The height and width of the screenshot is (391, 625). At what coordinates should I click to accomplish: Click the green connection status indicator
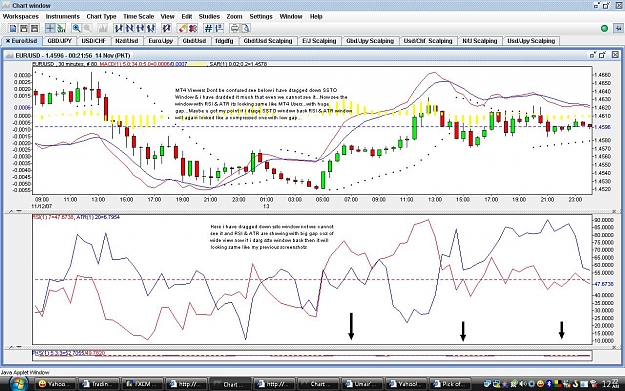[604, 28]
